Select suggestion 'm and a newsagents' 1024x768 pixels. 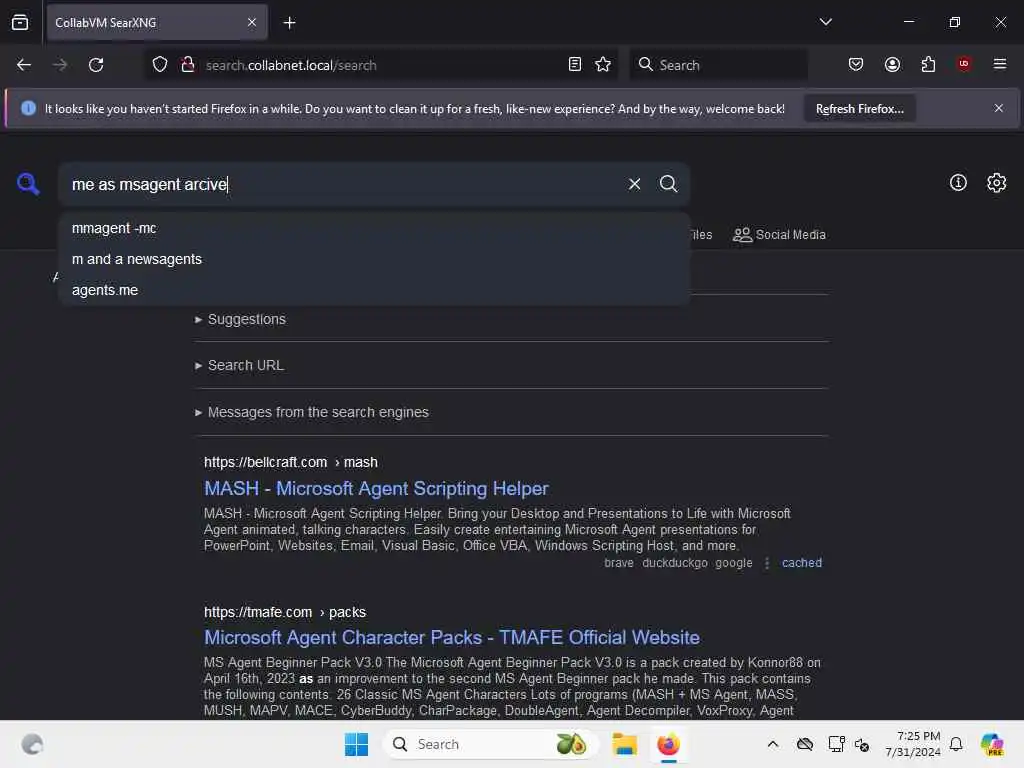(x=374, y=259)
